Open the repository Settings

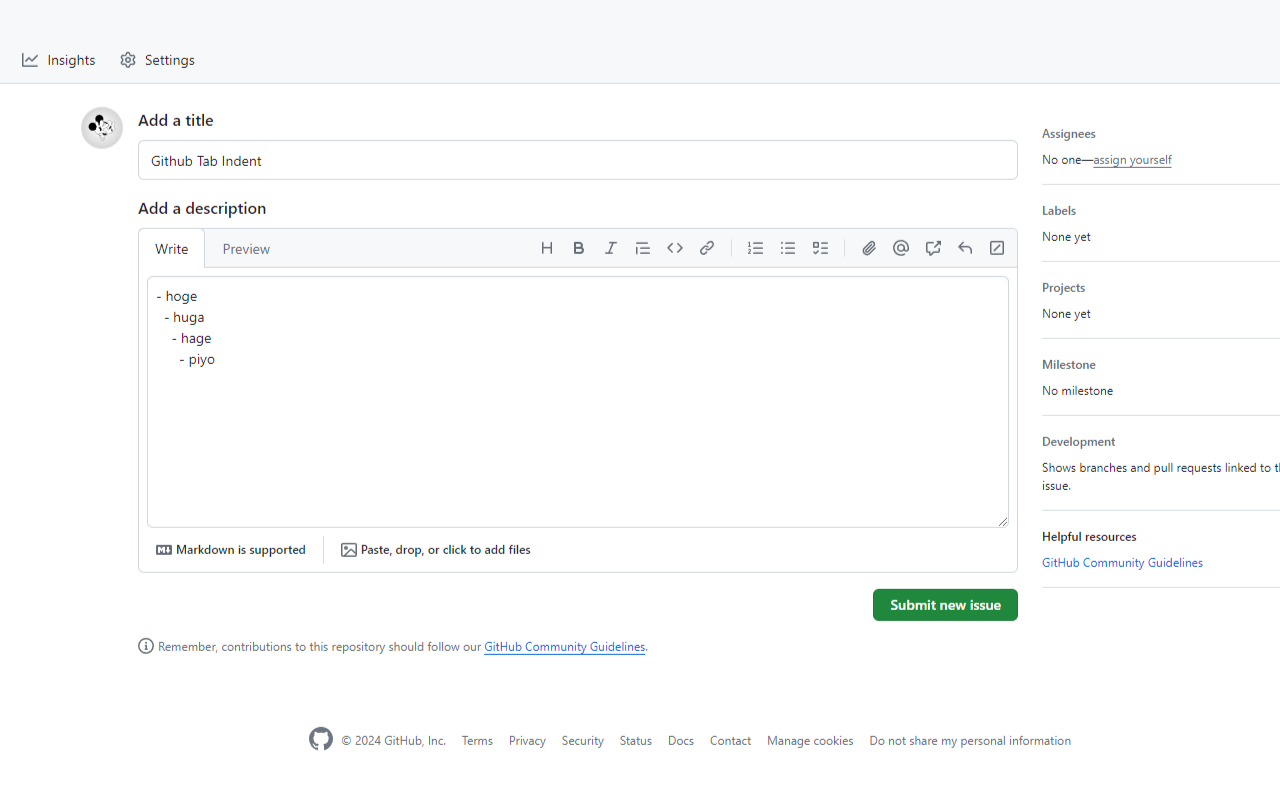(157, 60)
